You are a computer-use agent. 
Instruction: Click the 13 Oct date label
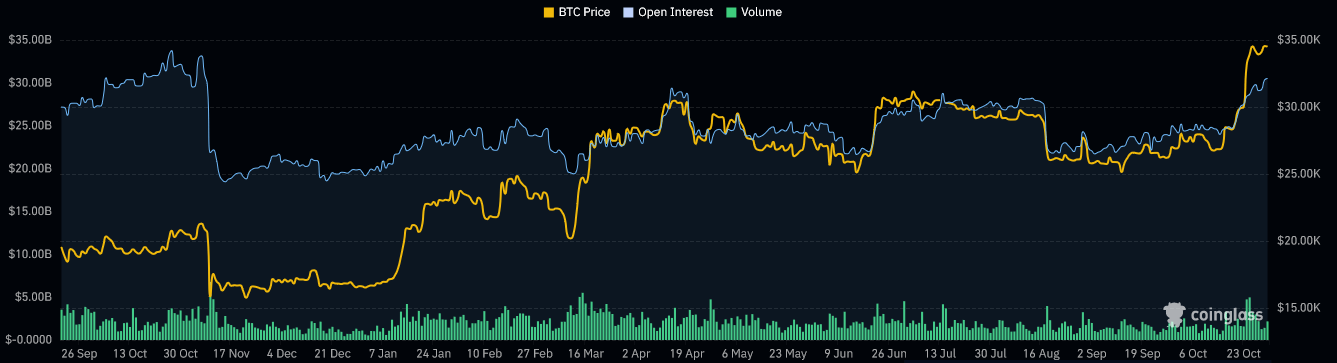coord(130,354)
